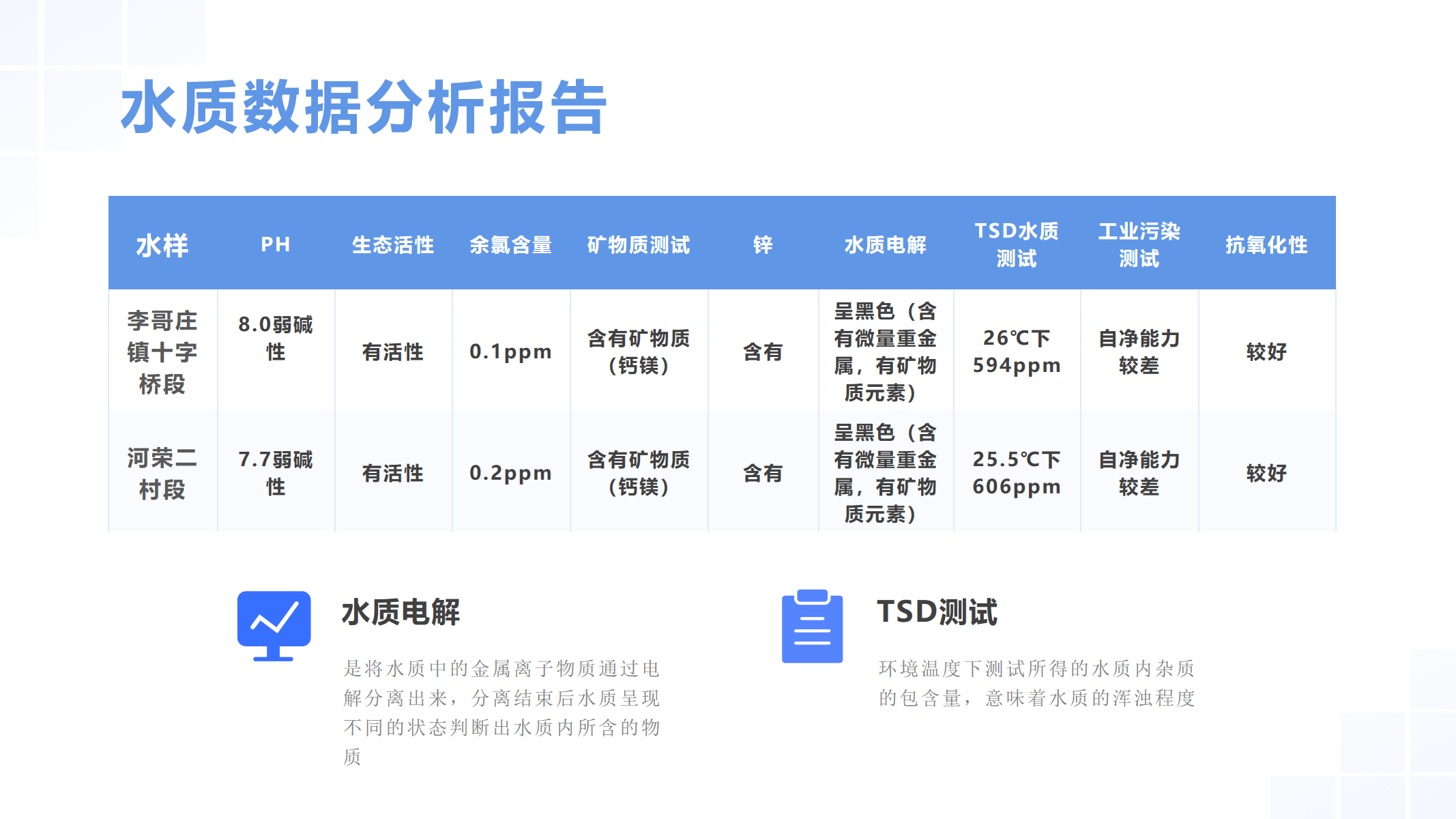
Task: Select the 矿物质测试 header cell
Action: click(639, 245)
